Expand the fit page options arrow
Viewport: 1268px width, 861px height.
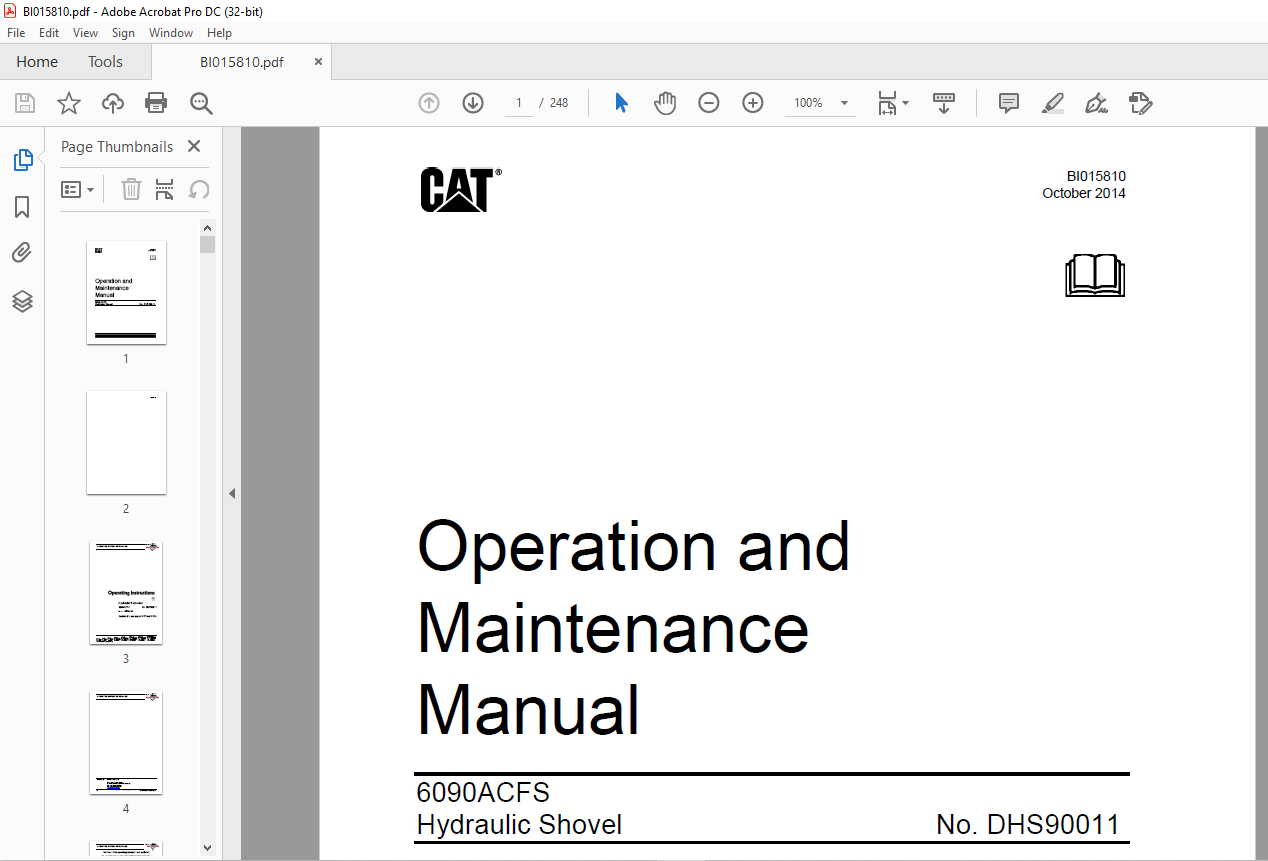tap(905, 103)
